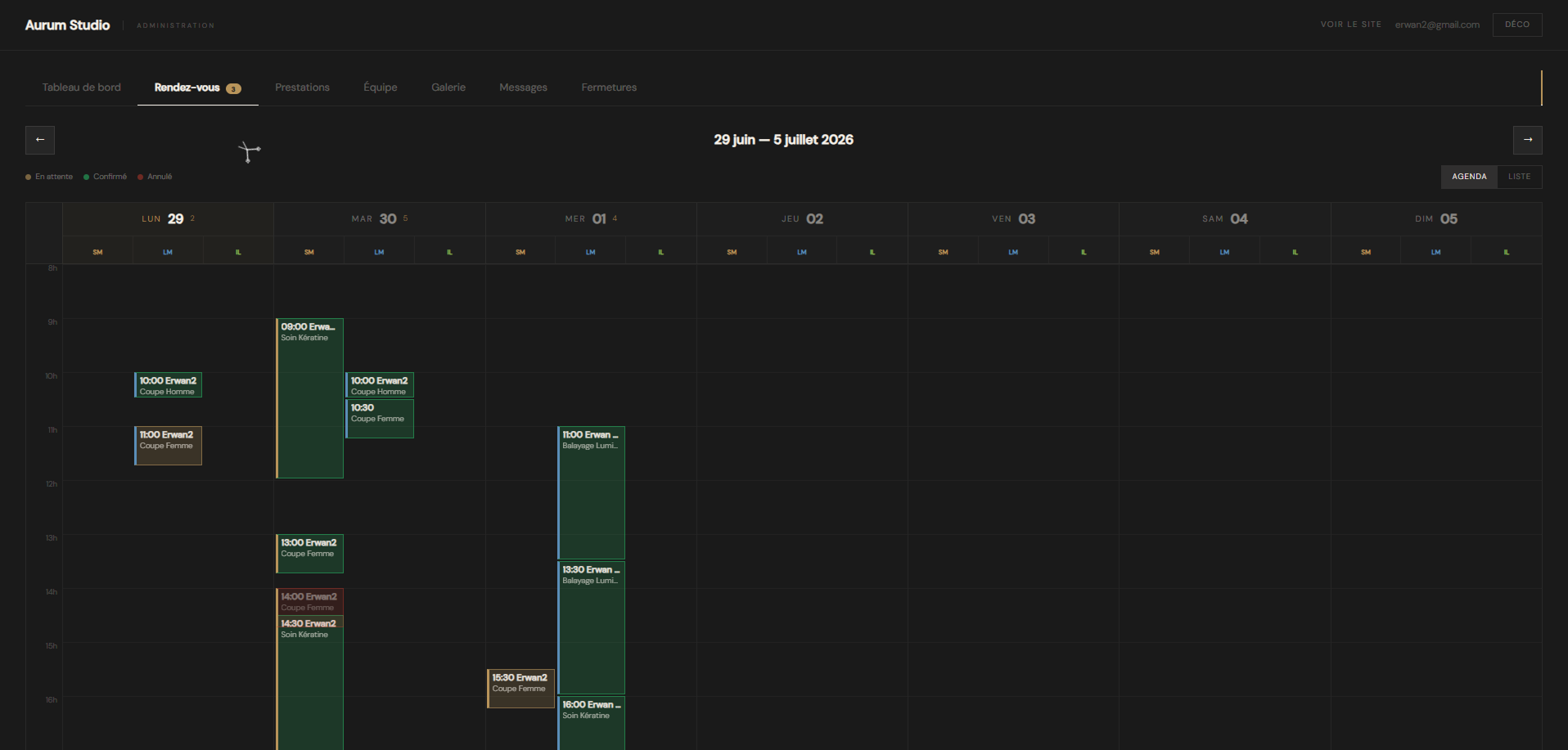Select the VEN 03 day header

tap(1013, 219)
